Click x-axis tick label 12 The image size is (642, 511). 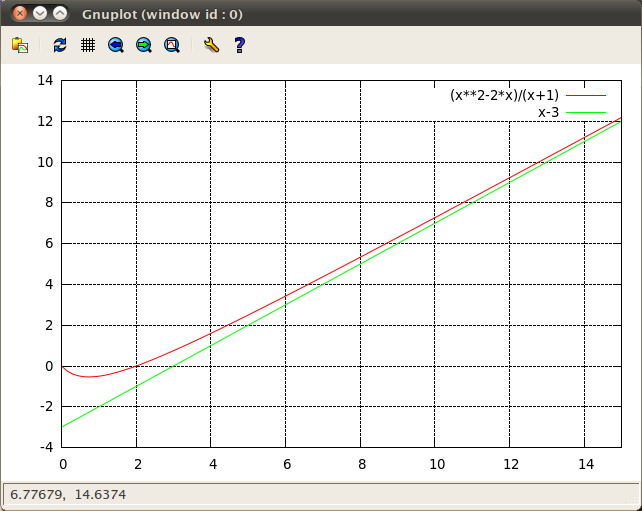510,464
